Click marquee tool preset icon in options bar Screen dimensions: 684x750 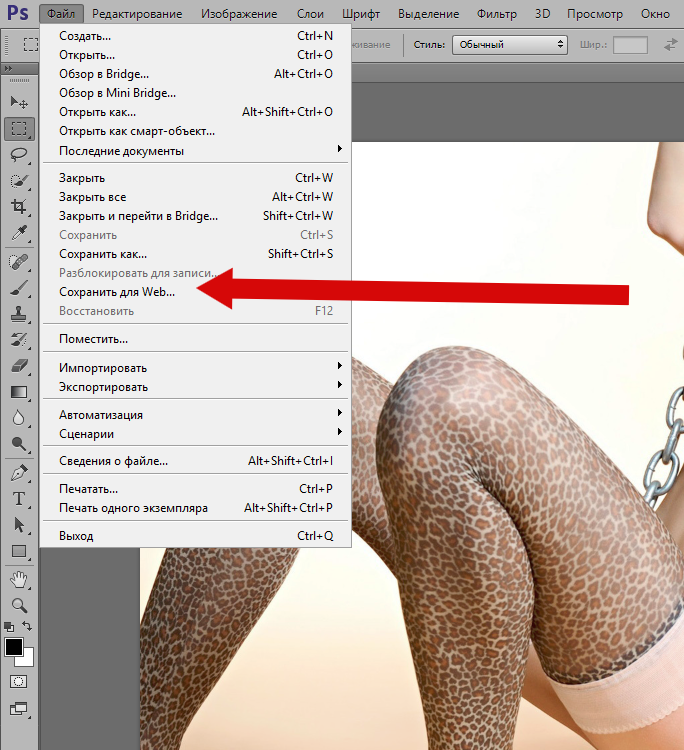click(x=31, y=44)
